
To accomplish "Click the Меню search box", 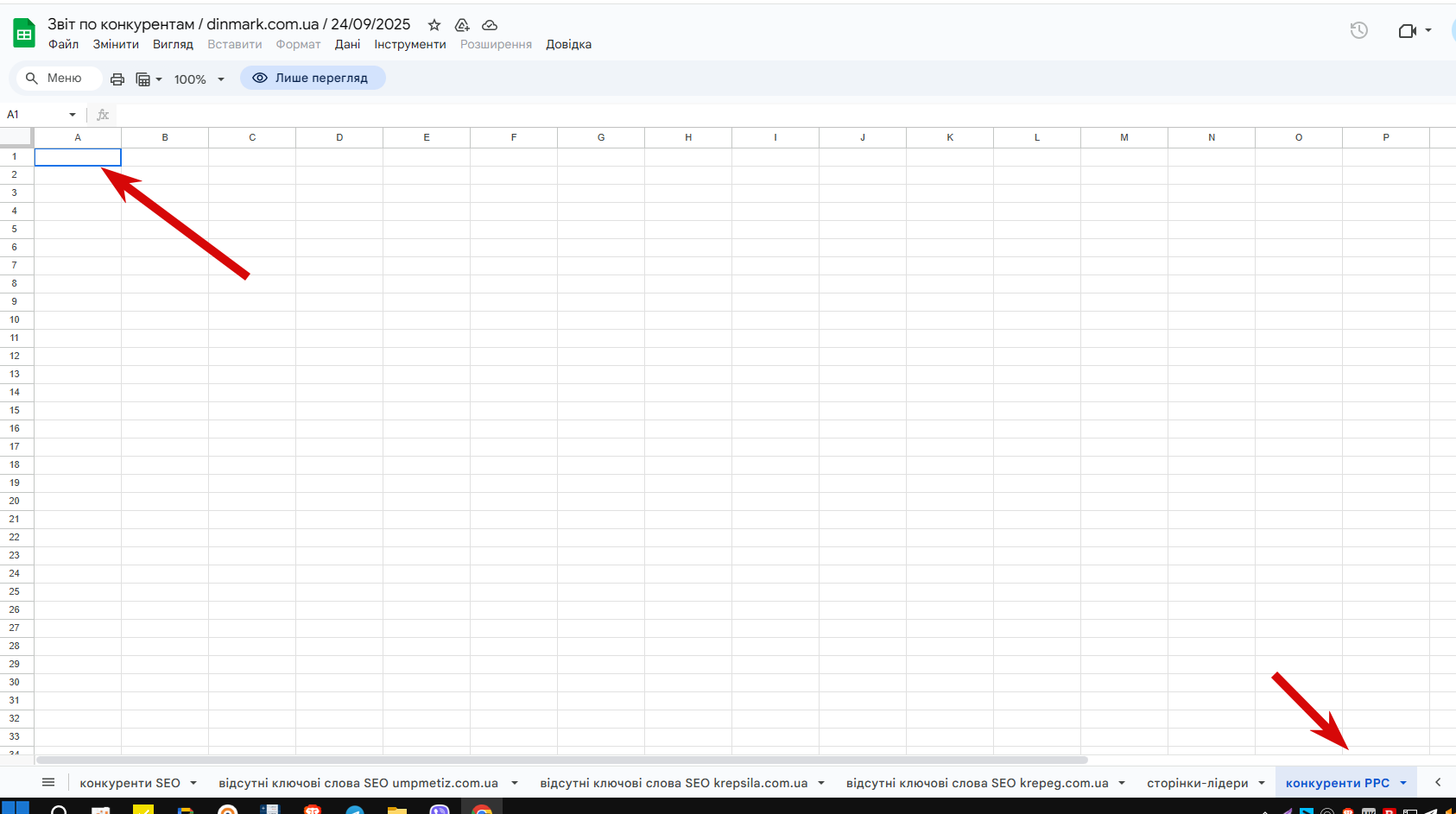I will tap(59, 78).
